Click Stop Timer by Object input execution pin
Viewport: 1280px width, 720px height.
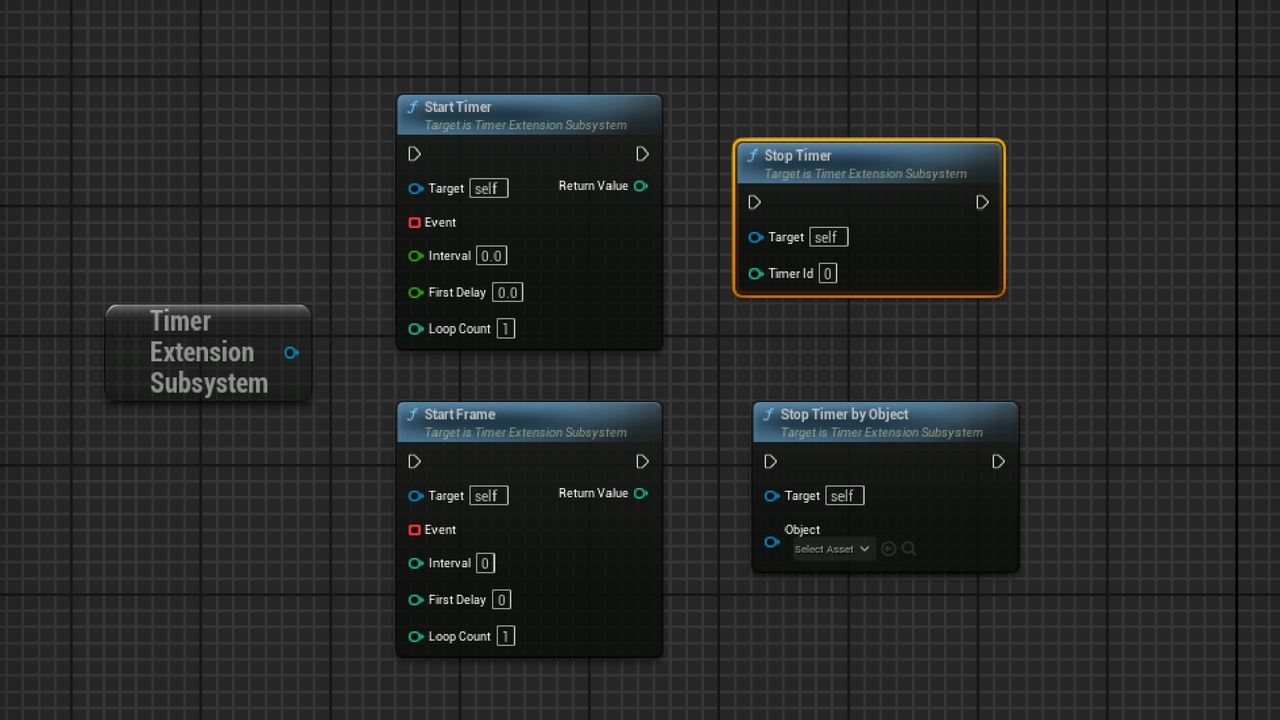pos(771,462)
